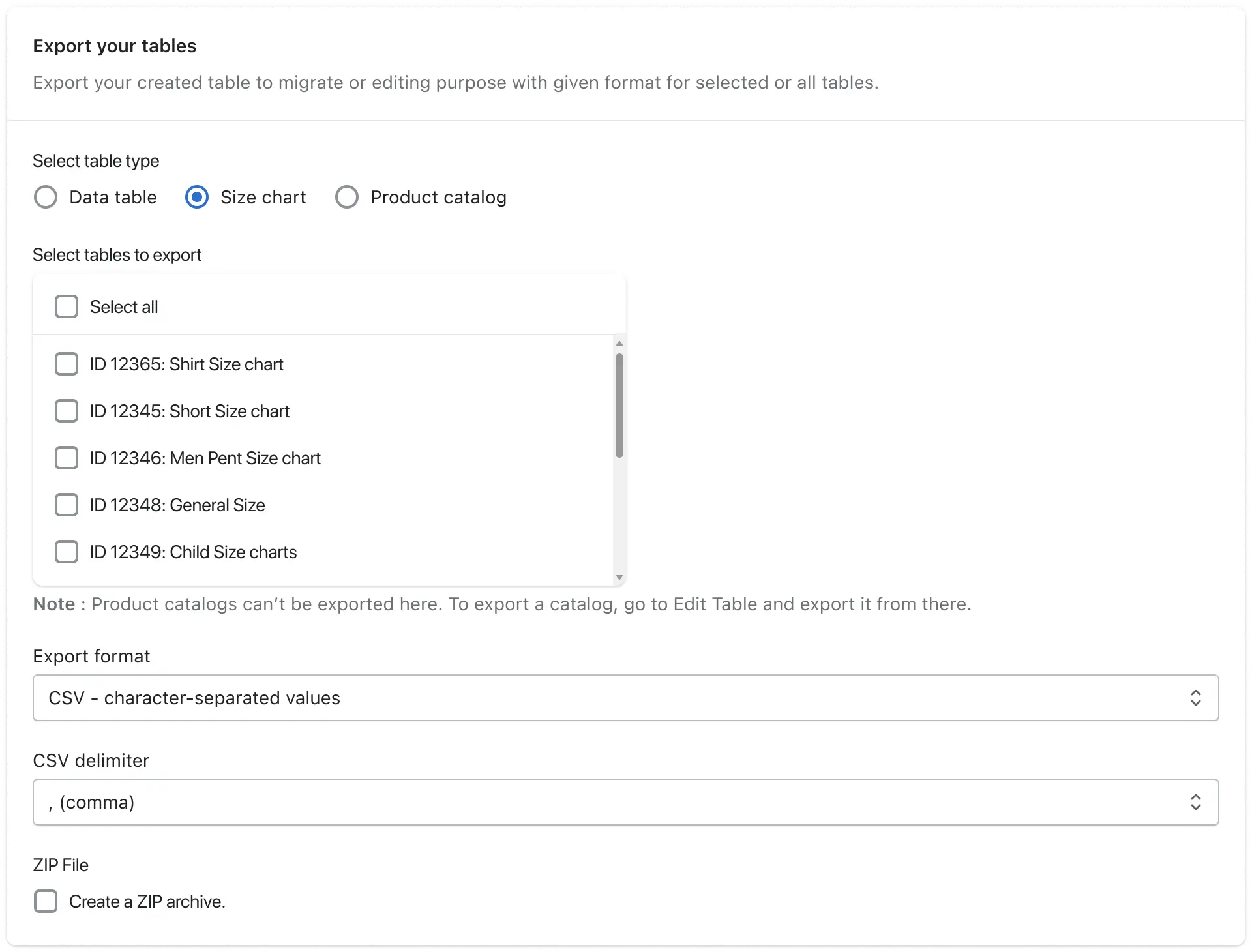Select the Data table radio button
The height and width of the screenshot is (952, 1252).
(x=46, y=197)
